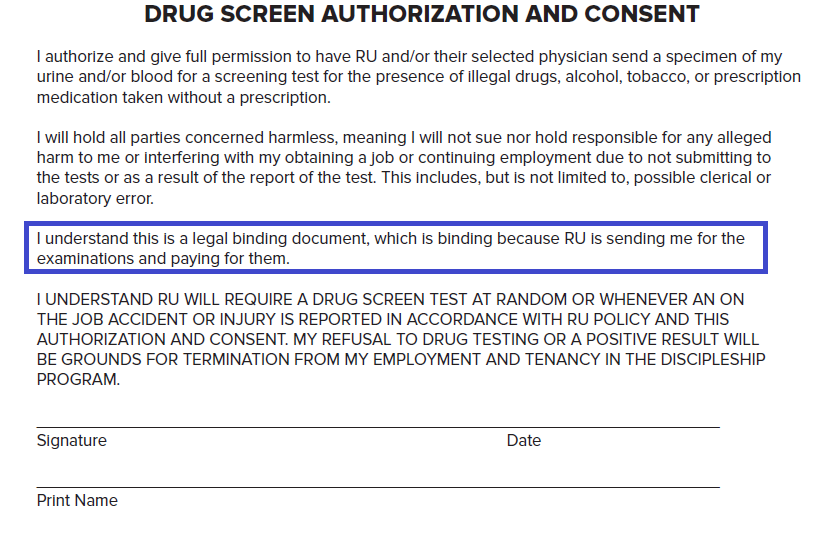Image resolution: width=840 pixels, height=534 pixels.
Task: Click the paragraph starting "I will hold all parties"
Action: point(403,168)
